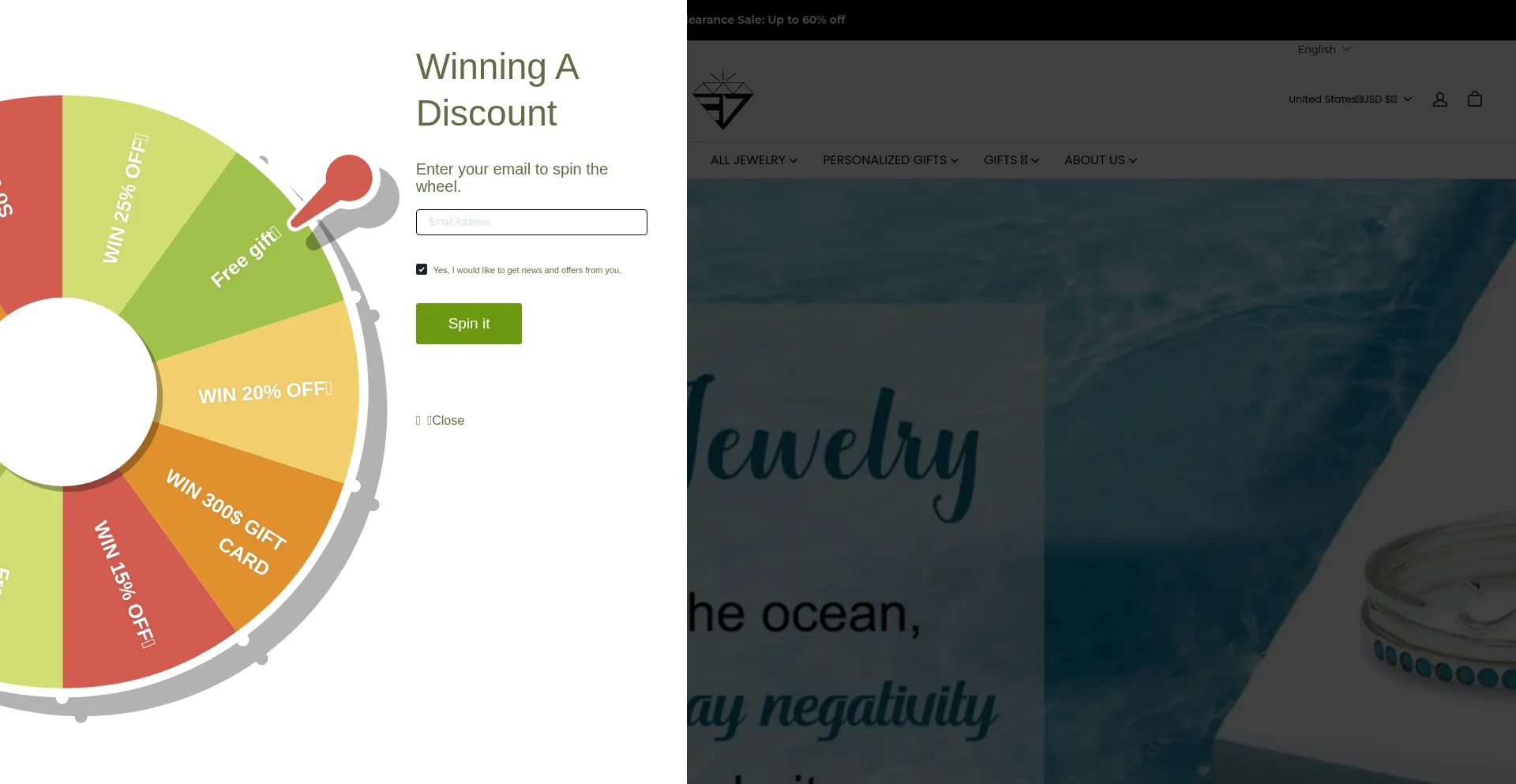This screenshot has width=1516, height=784.
Task: Expand the ALL JEWELRY menu
Action: (753, 160)
